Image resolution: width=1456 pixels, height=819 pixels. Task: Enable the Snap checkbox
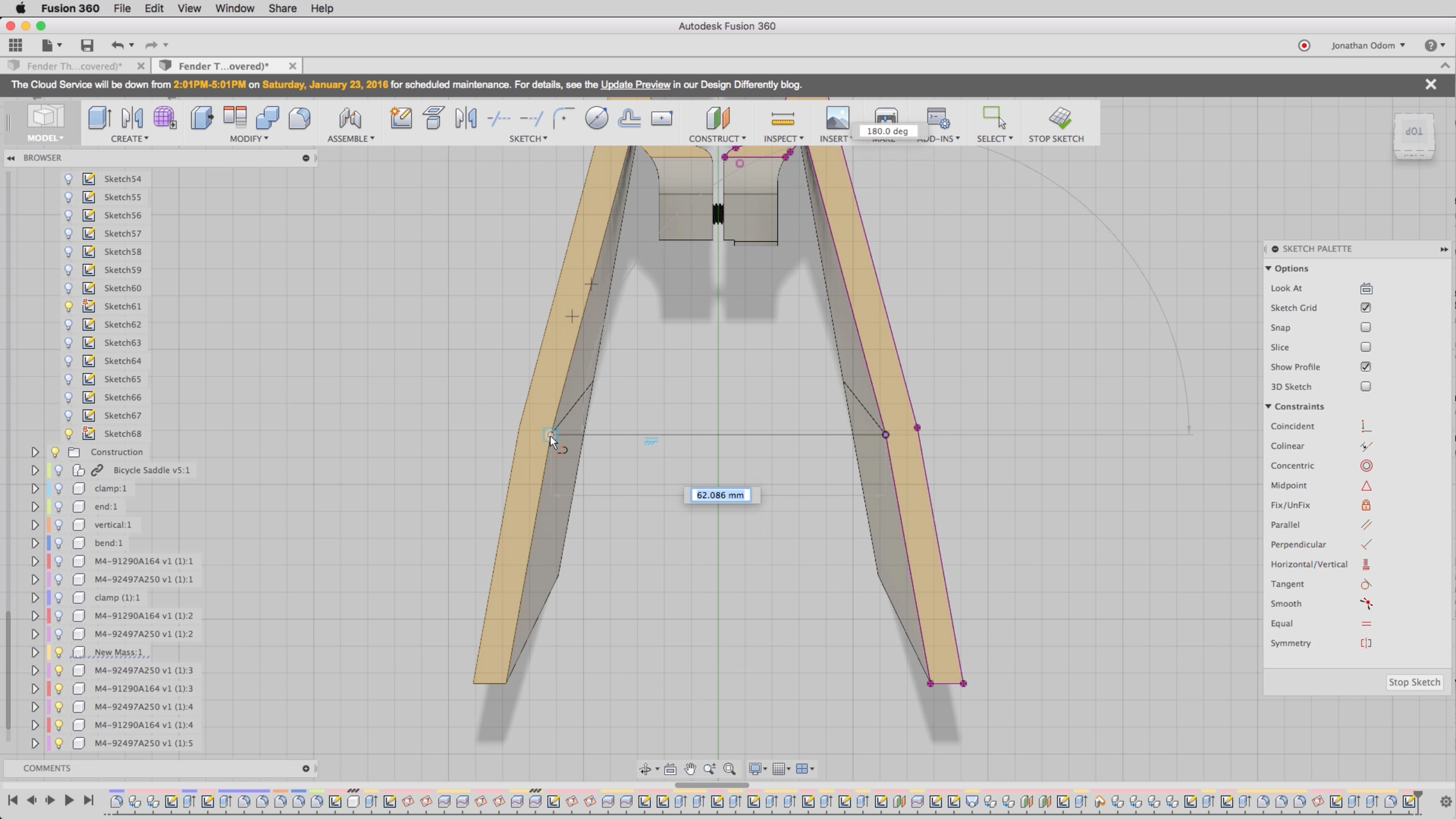1365,328
